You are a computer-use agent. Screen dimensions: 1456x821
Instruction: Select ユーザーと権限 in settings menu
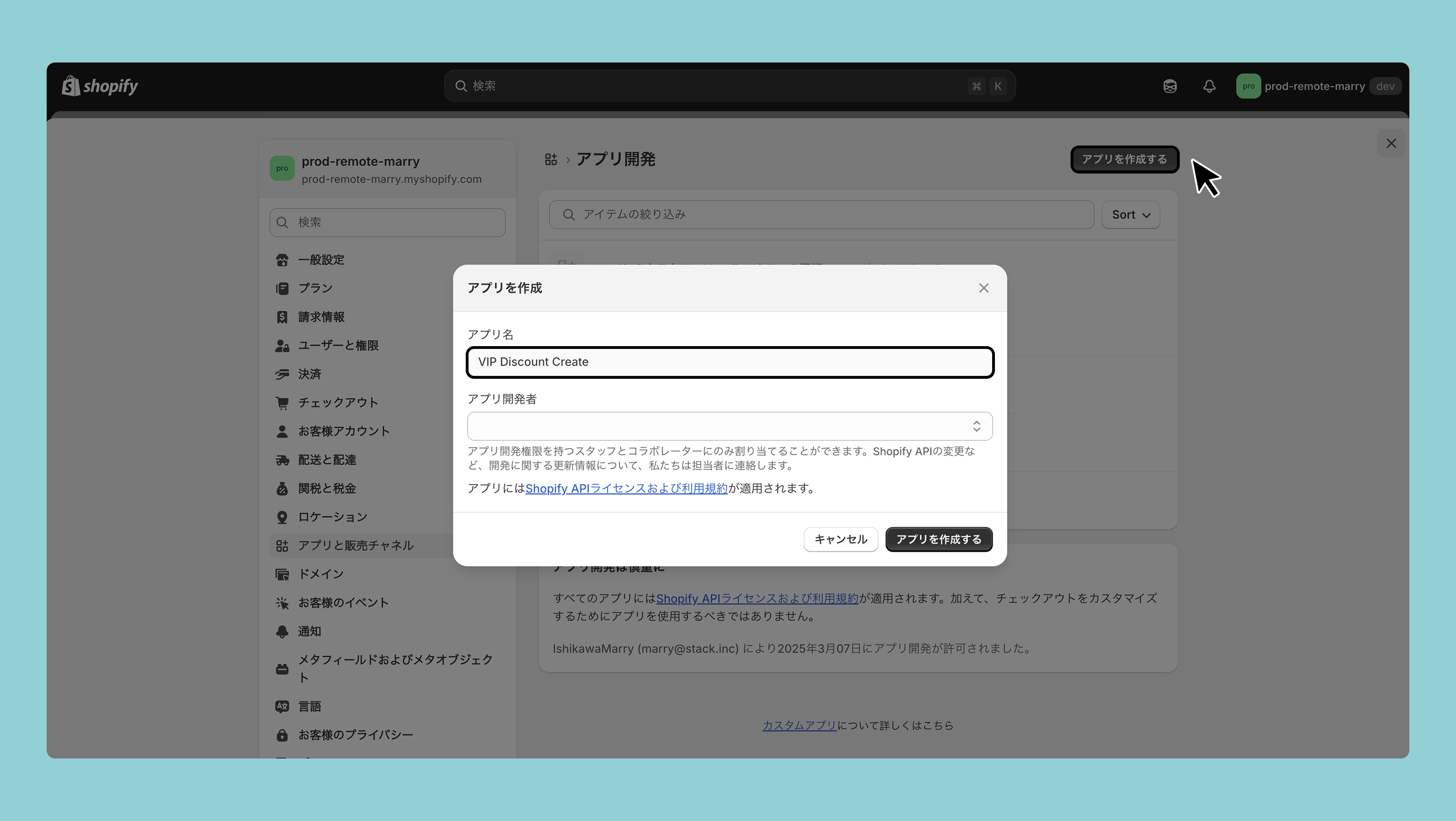point(338,345)
